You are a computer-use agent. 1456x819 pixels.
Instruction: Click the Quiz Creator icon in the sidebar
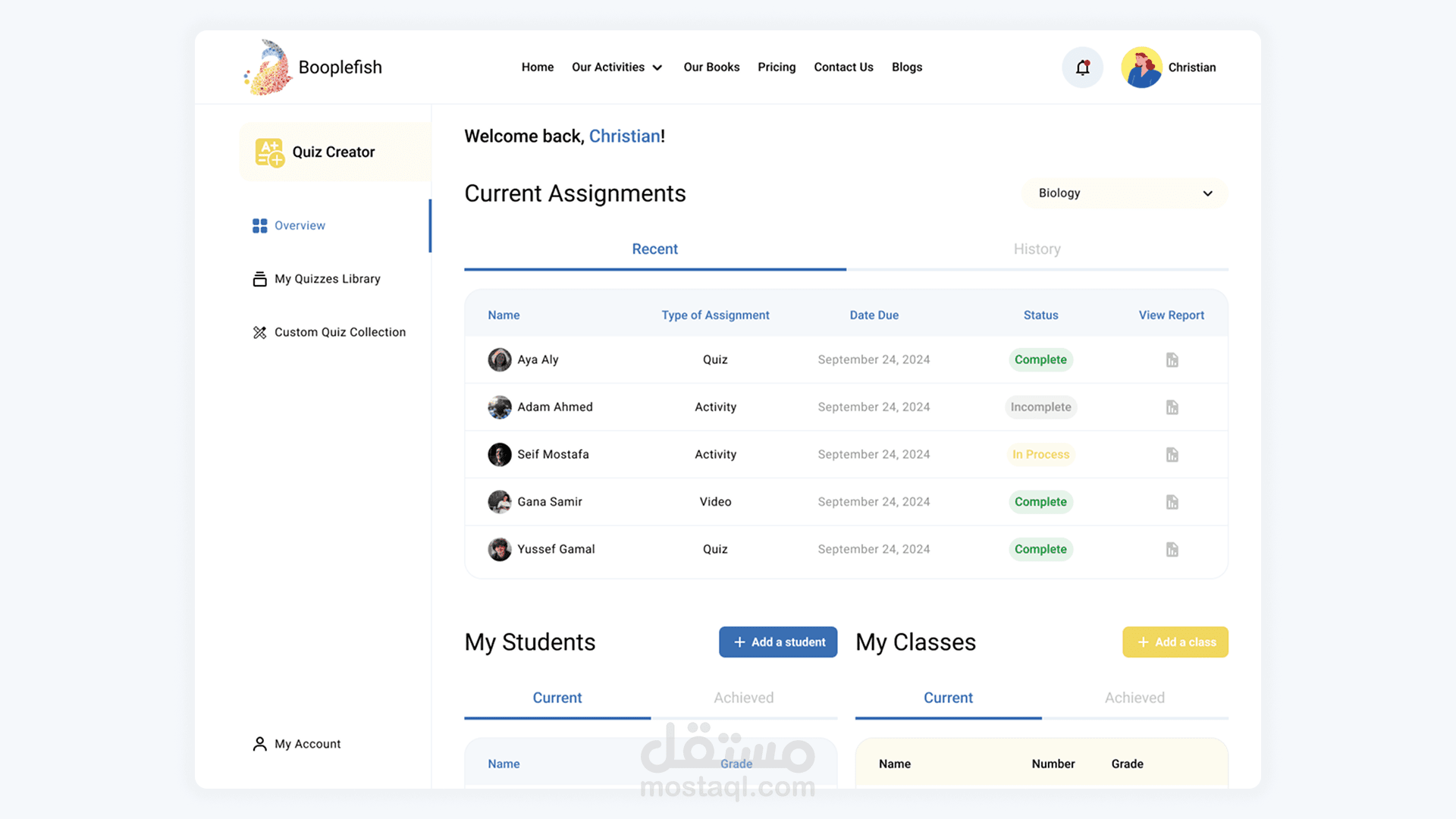(x=269, y=152)
